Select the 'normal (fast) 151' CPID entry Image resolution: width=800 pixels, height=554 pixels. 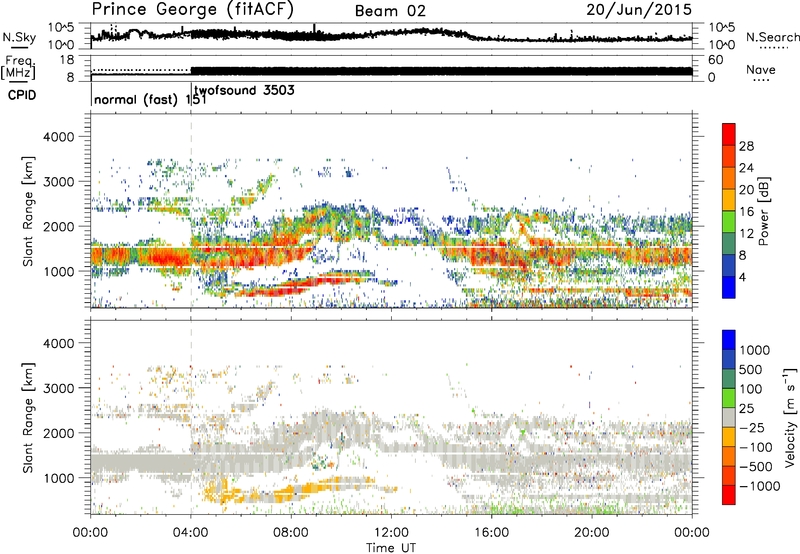(150, 99)
